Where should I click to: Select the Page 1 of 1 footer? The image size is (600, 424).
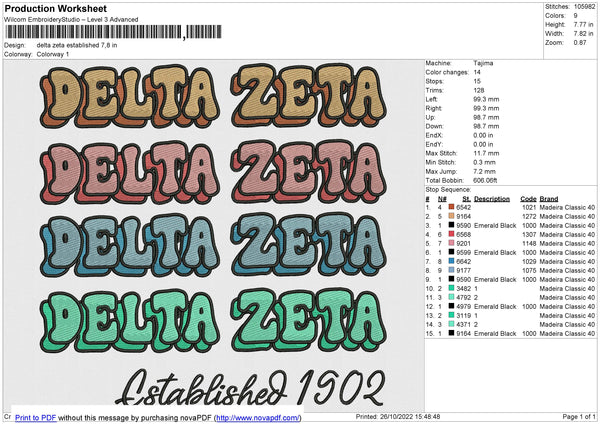coord(579,416)
